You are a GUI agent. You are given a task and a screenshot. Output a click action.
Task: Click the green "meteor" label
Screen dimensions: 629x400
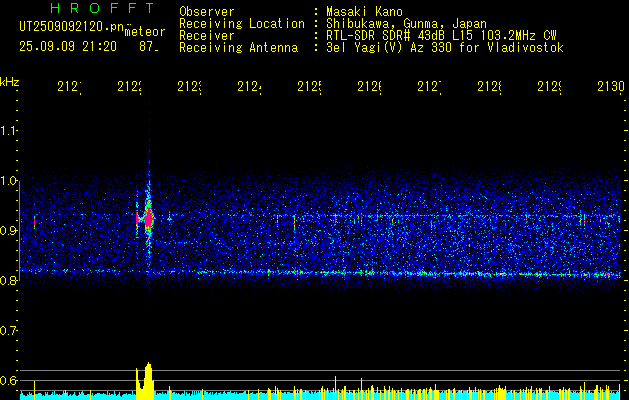[145, 32]
